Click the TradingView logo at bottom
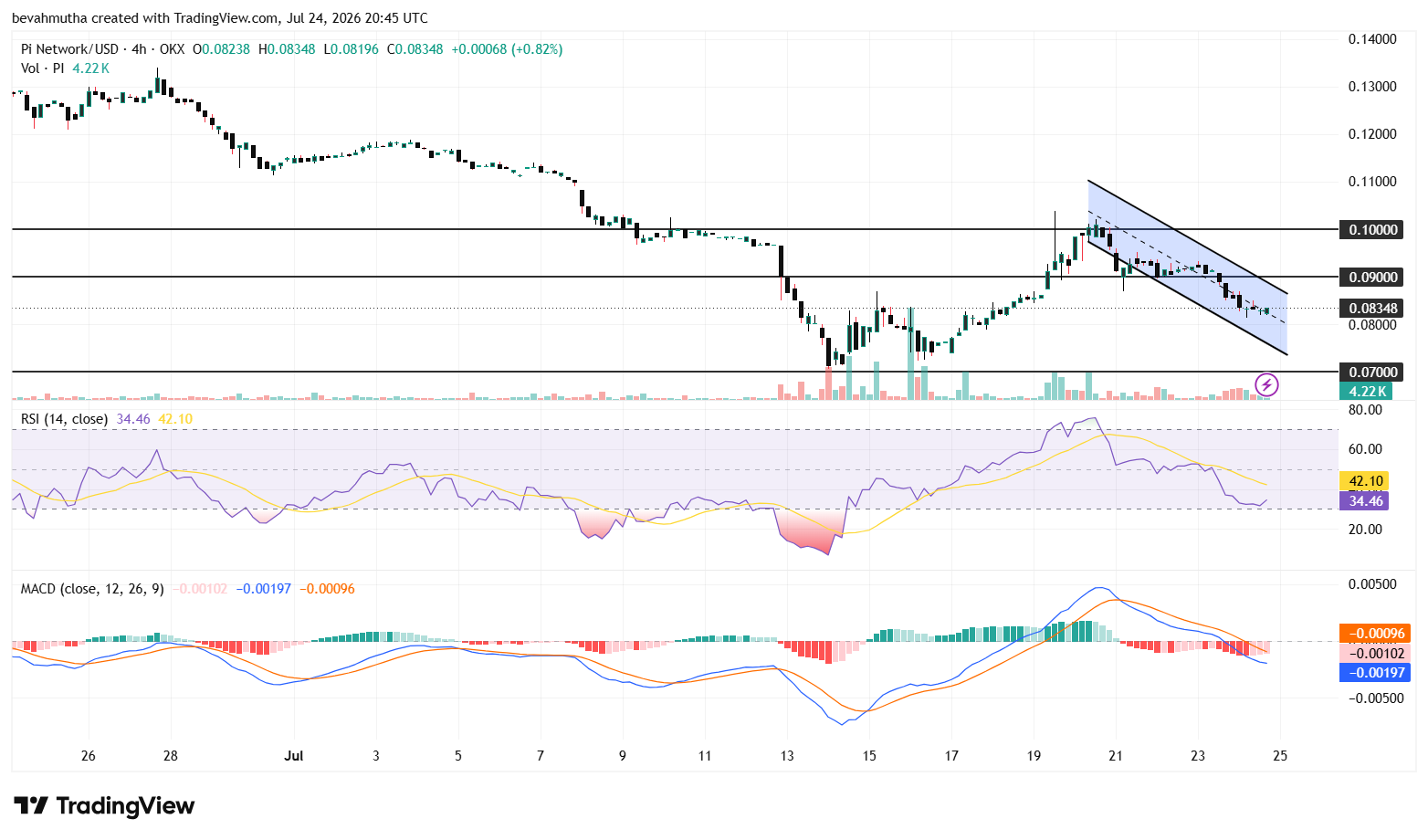 tap(104, 805)
